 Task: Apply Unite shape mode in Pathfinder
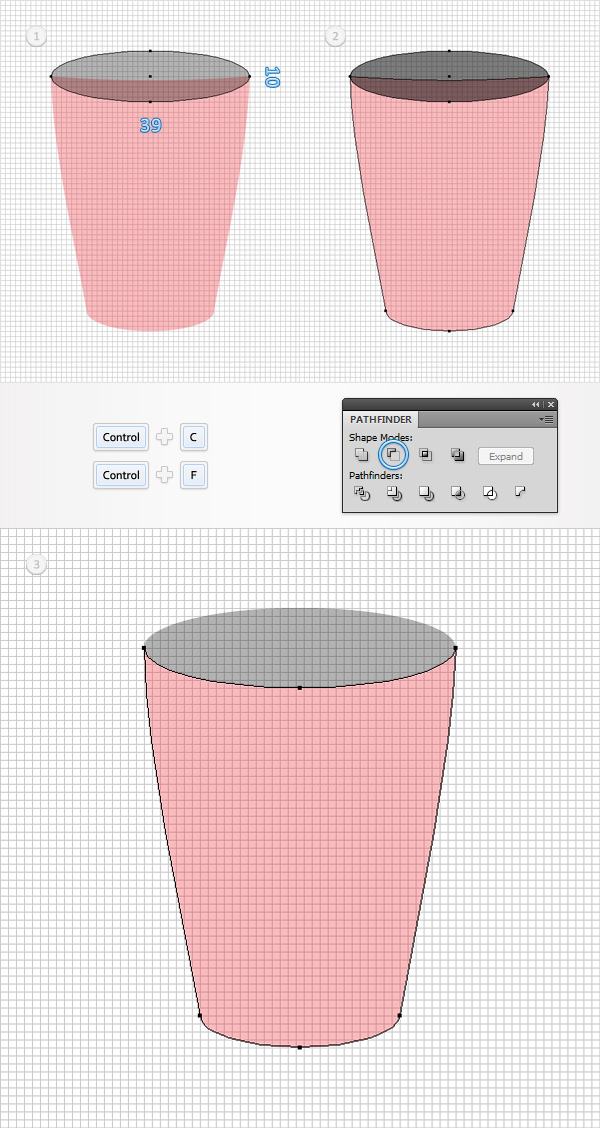coord(361,455)
